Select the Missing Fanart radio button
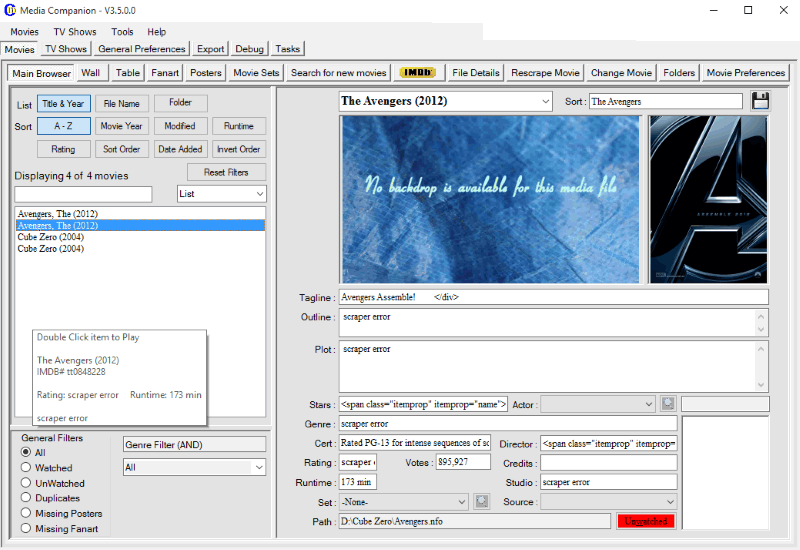This screenshot has width=800, height=550. point(26,529)
